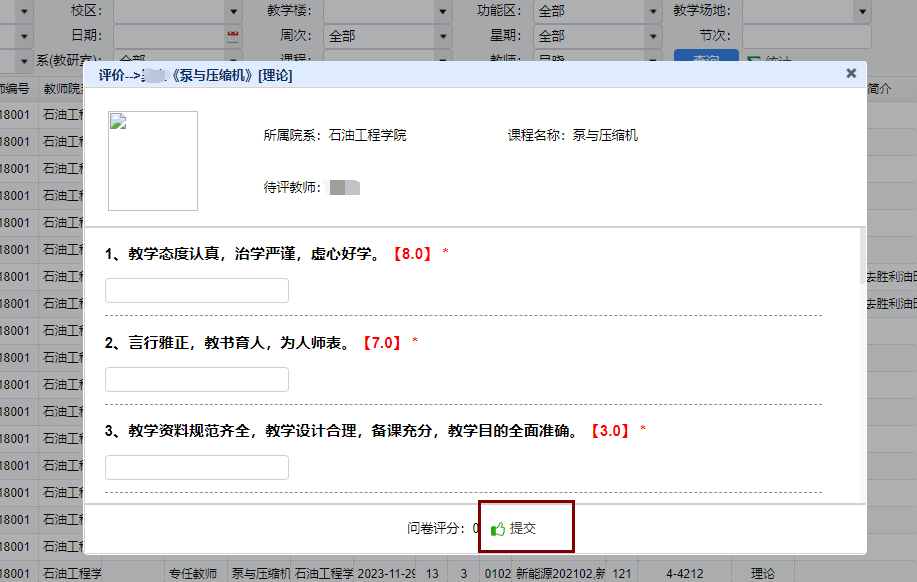Open the 星期 weekday dropdown
917x582 pixels.
coord(653,37)
